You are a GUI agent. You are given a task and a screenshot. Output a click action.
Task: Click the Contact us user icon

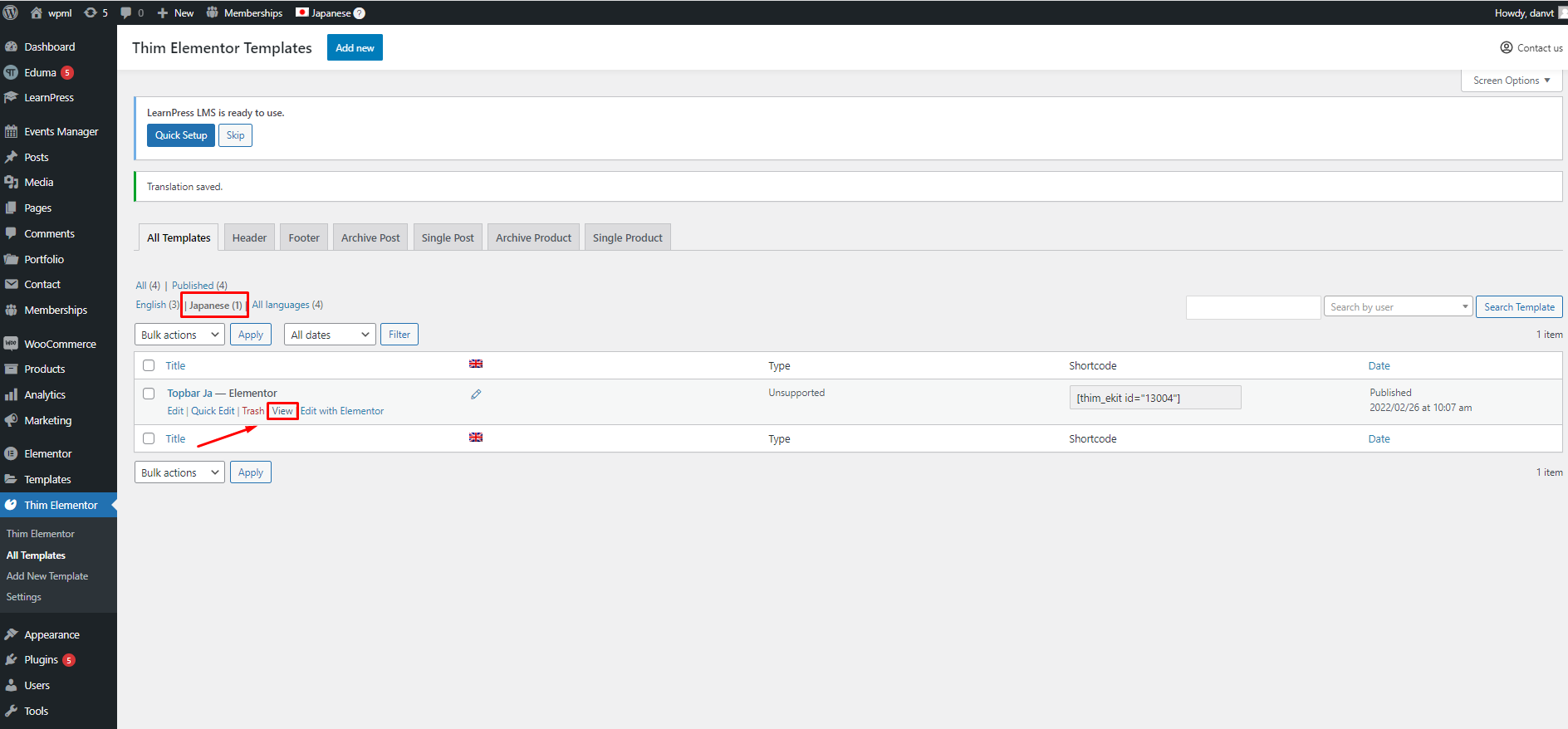click(x=1507, y=47)
